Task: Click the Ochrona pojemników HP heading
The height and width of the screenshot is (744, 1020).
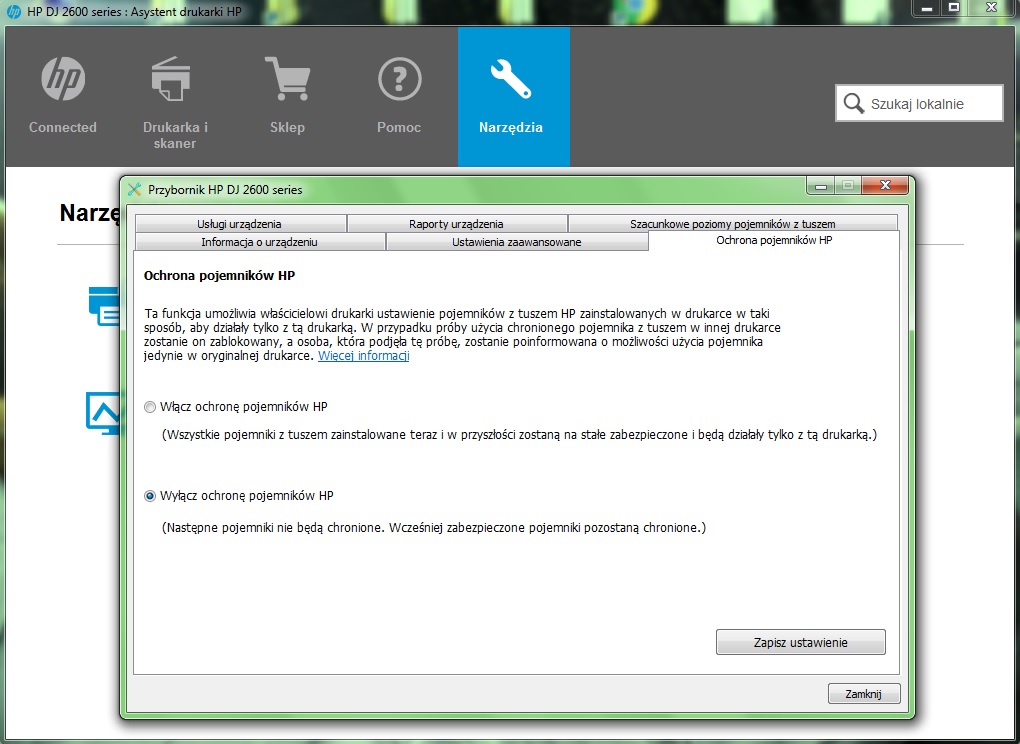Action: click(219, 276)
